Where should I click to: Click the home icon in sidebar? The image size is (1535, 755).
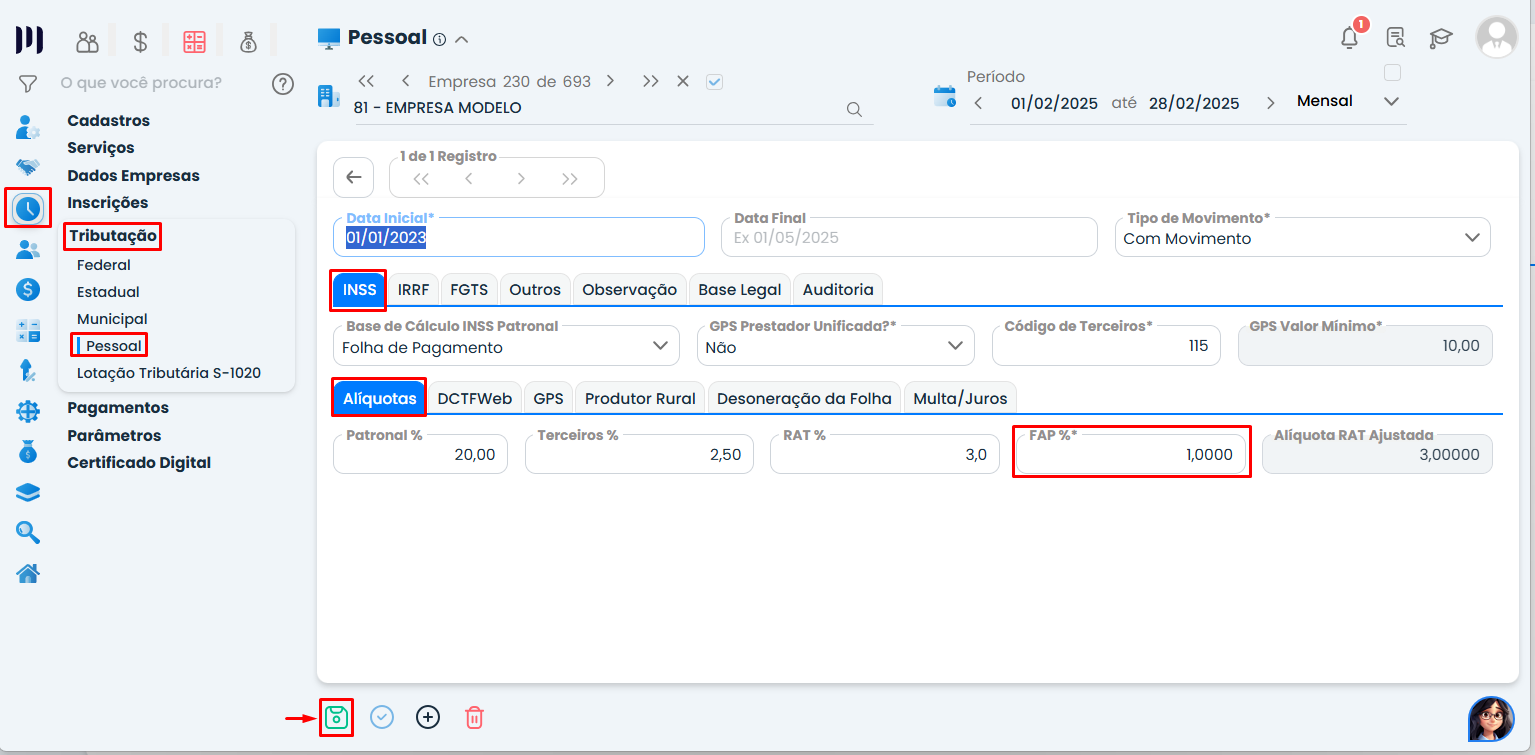28,573
